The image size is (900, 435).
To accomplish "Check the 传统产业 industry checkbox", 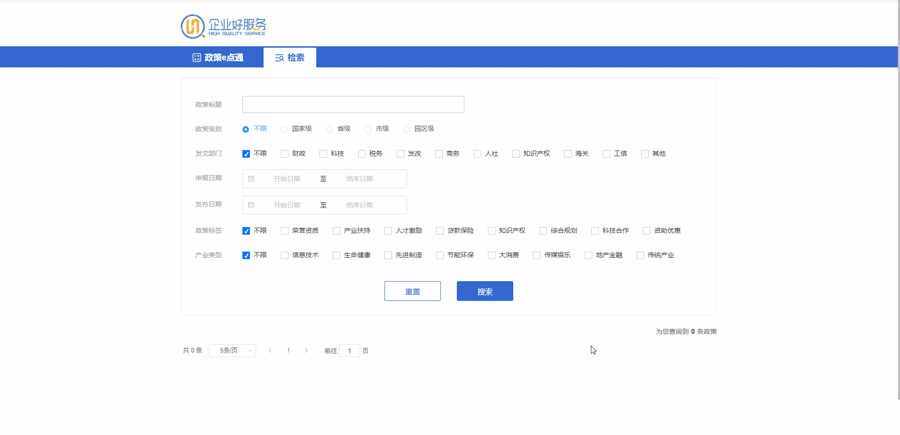I will tap(640, 255).
